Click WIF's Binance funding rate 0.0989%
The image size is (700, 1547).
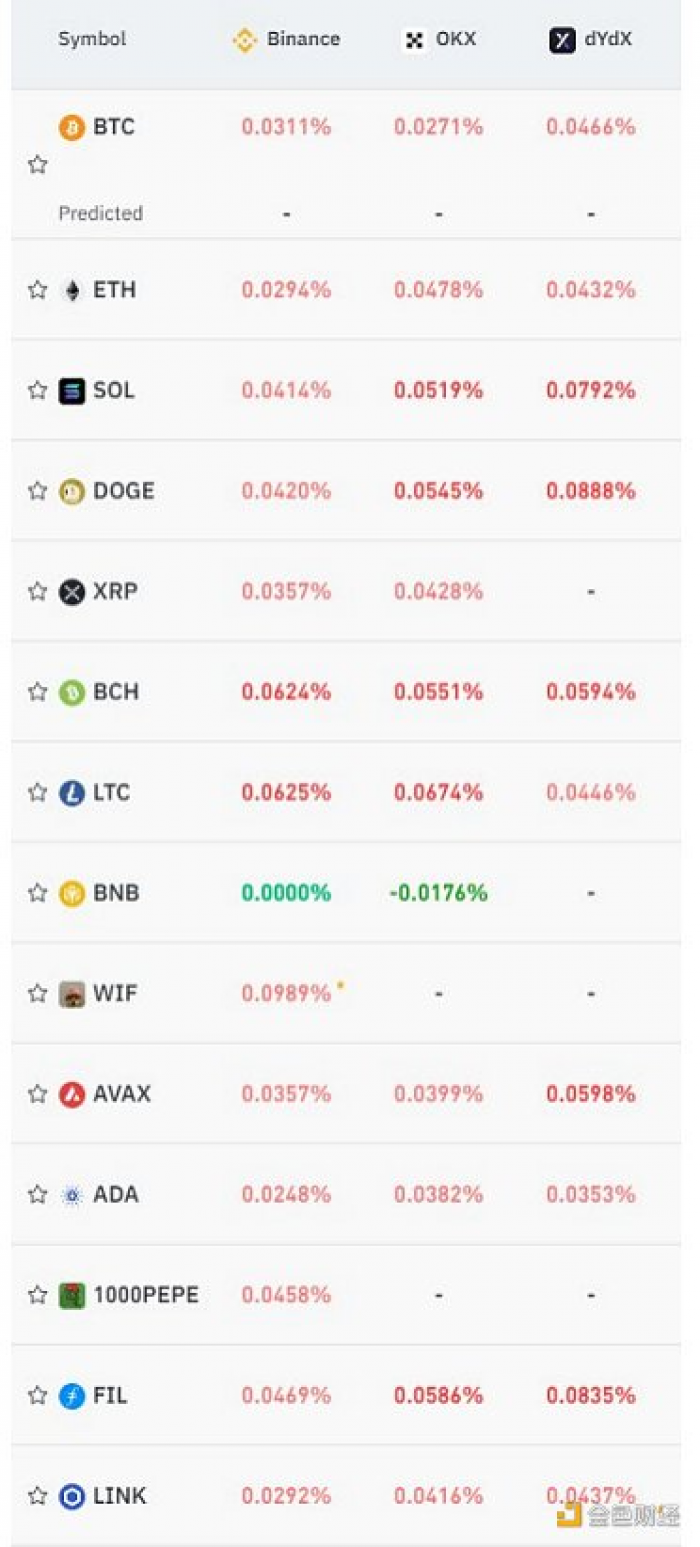286,993
